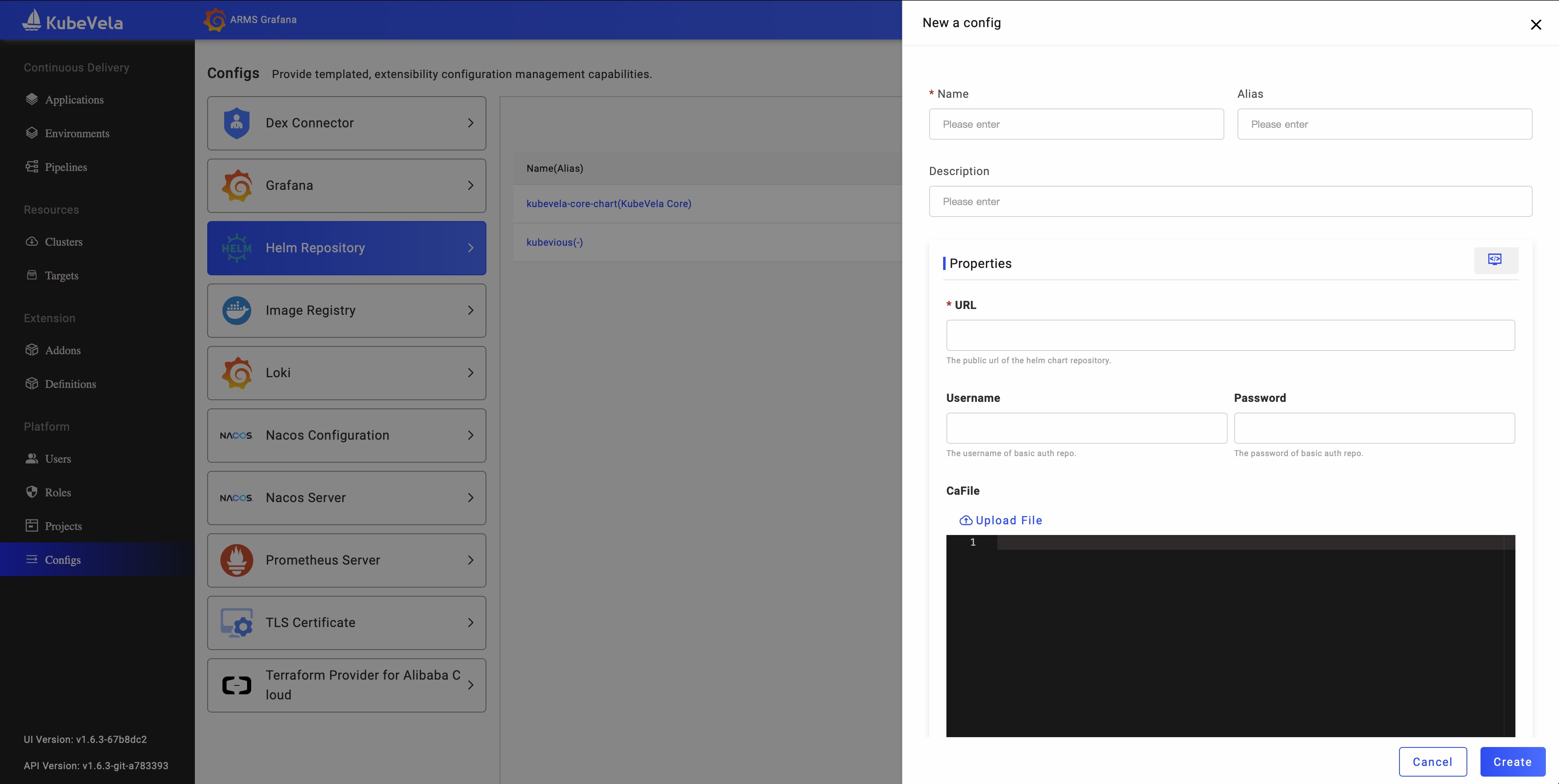Open Addons in the sidebar menu
Image resolution: width=1559 pixels, height=784 pixels.
62,350
